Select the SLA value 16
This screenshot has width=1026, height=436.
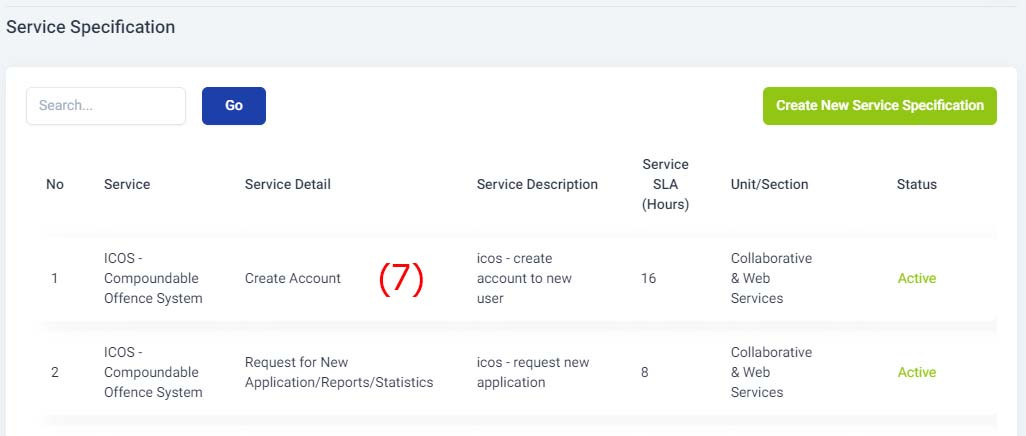coord(648,278)
